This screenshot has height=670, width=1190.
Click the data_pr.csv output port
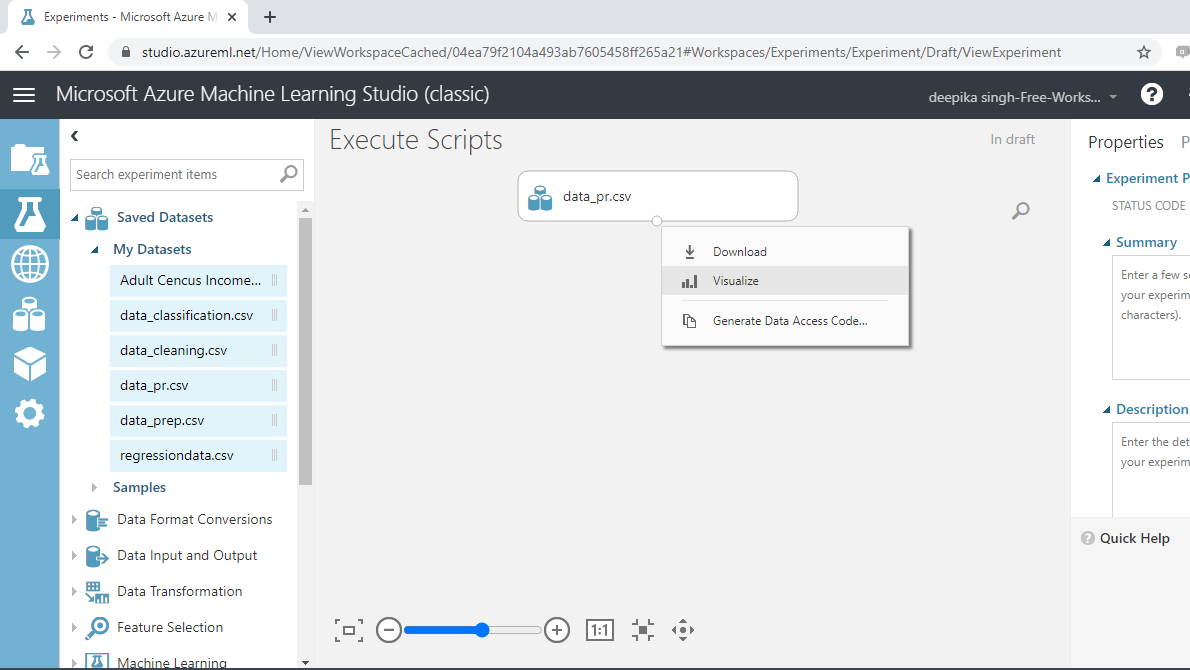coord(656,221)
